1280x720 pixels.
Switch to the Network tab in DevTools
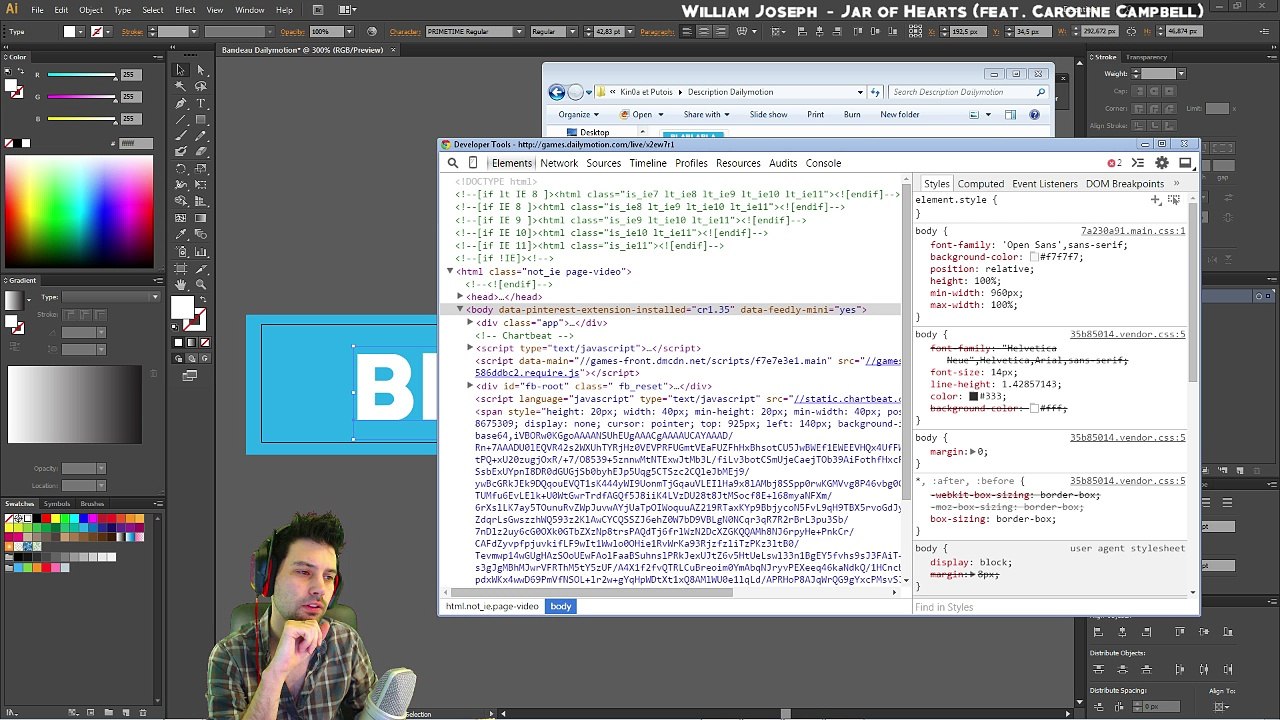point(559,163)
